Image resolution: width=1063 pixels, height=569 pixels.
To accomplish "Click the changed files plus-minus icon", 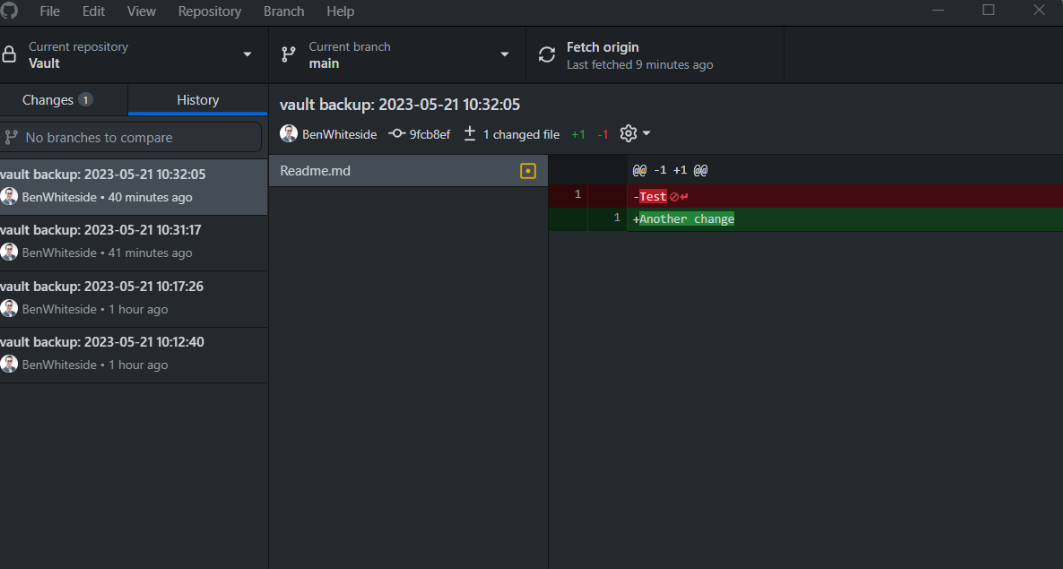I will [x=469, y=134].
